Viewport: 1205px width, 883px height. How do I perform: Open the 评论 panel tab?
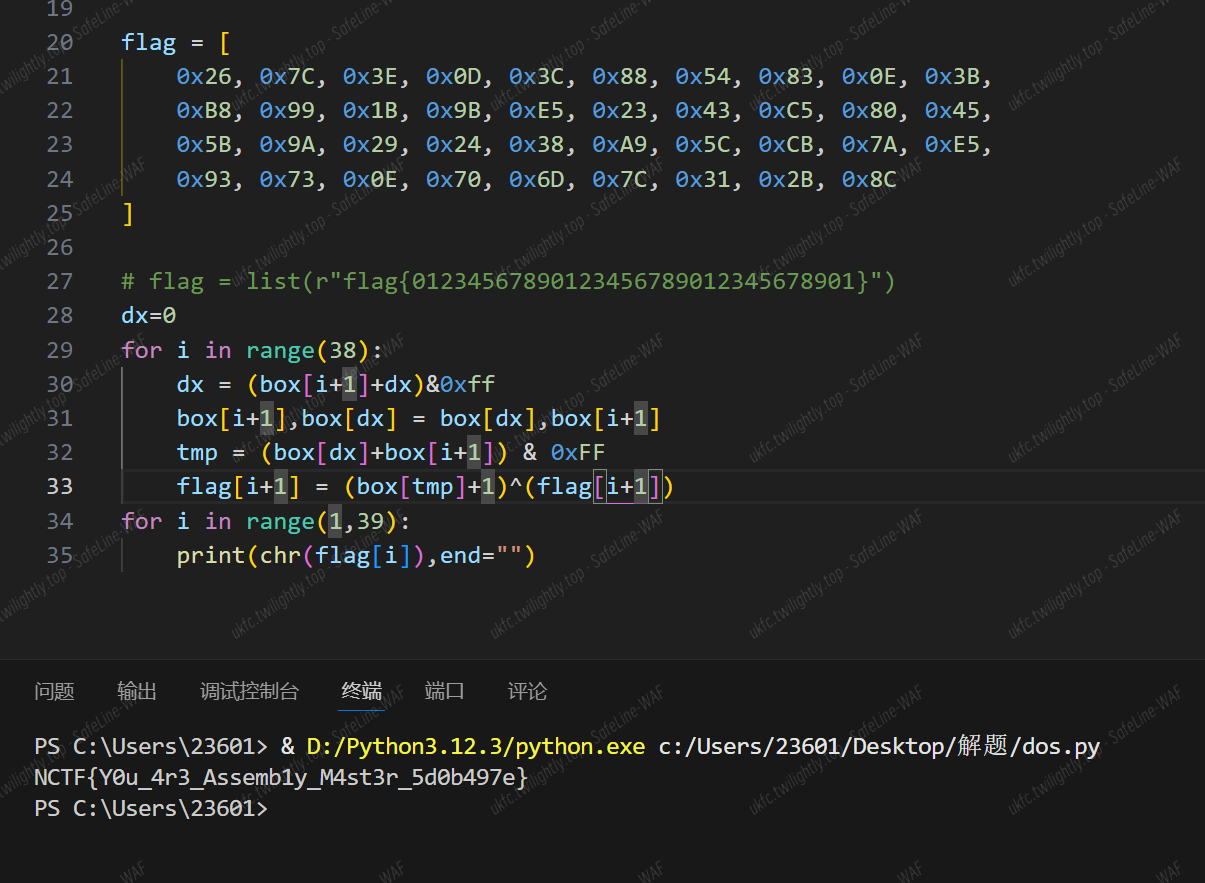(527, 691)
